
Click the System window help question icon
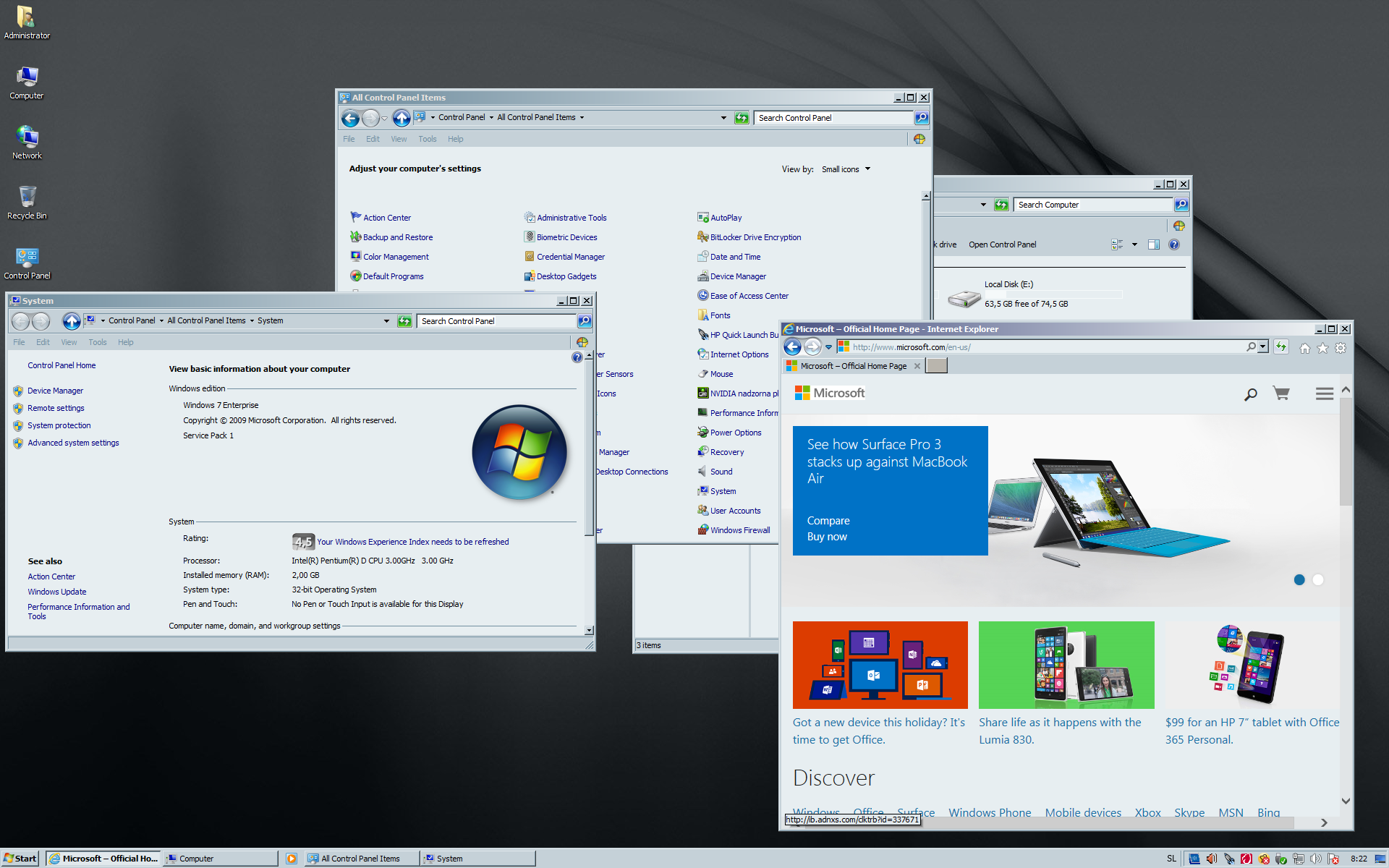(577, 357)
